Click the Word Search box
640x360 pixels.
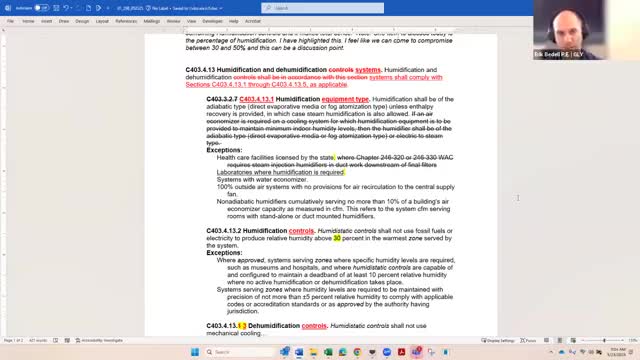322,8
